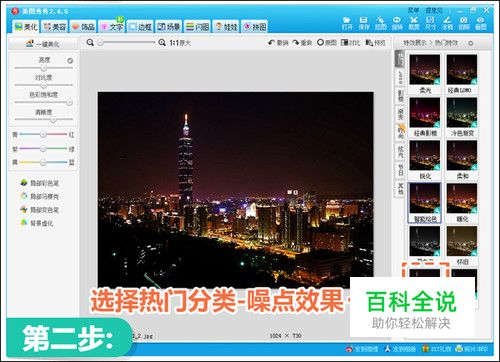The image size is (500, 362).
Task: Click the 对比度 contrast slider handle
Action: [x=44, y=85]
